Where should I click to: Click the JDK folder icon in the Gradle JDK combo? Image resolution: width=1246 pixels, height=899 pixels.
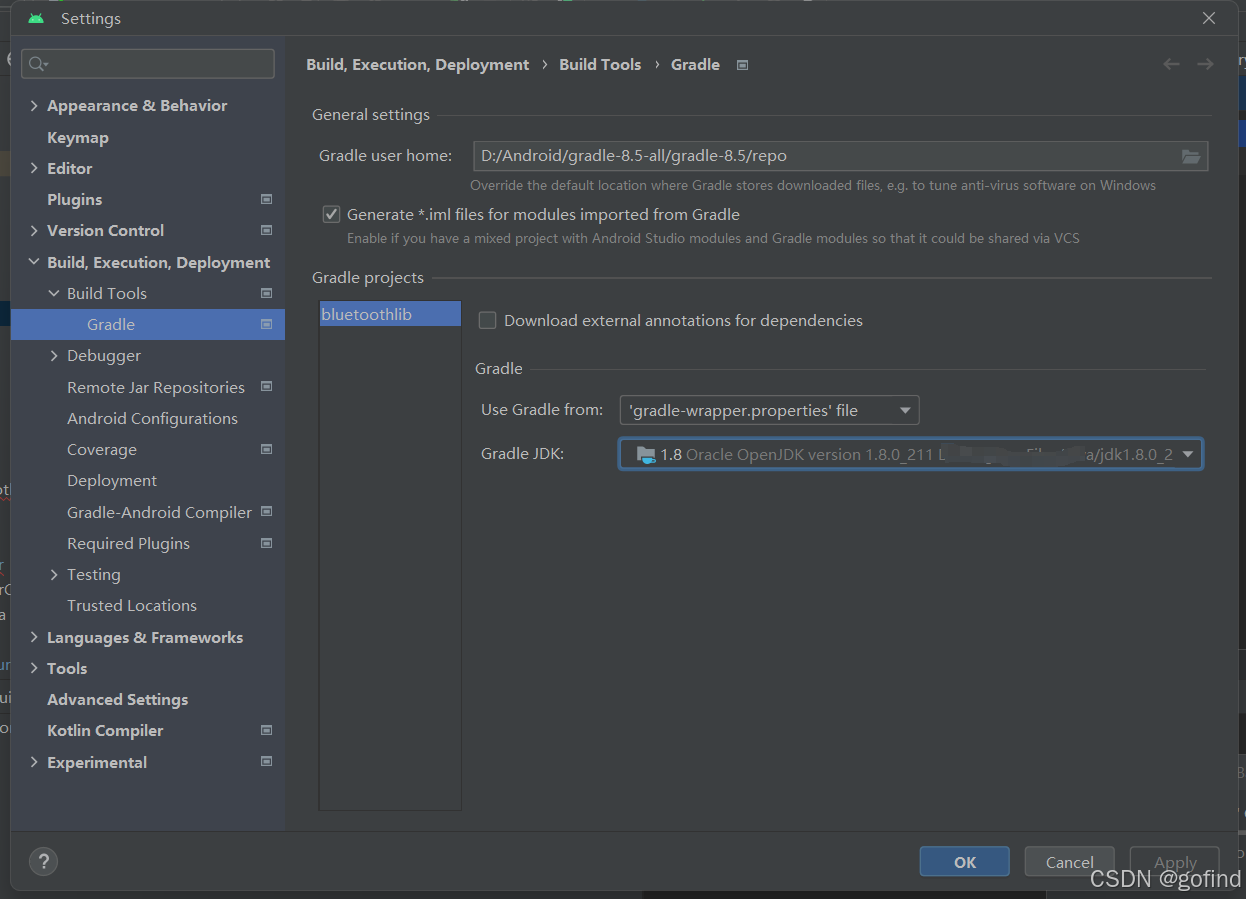click(x=646, y=455)
